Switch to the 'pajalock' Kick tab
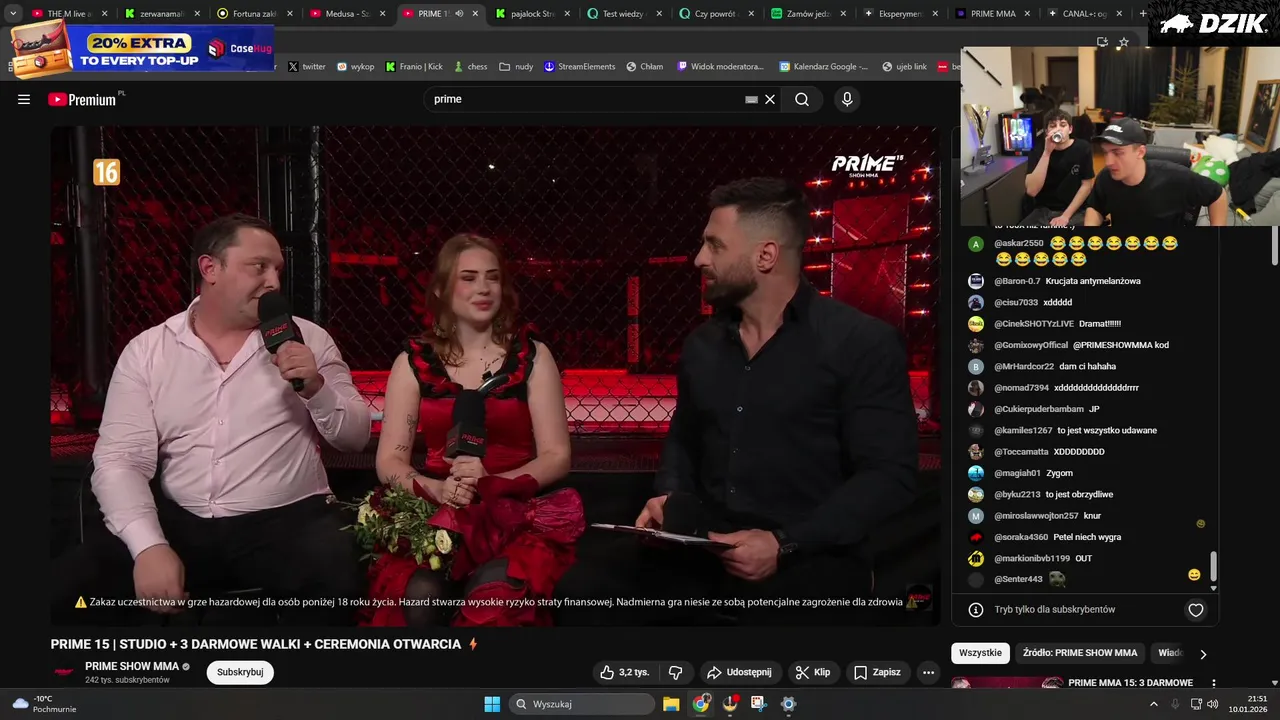 (531, 14)
